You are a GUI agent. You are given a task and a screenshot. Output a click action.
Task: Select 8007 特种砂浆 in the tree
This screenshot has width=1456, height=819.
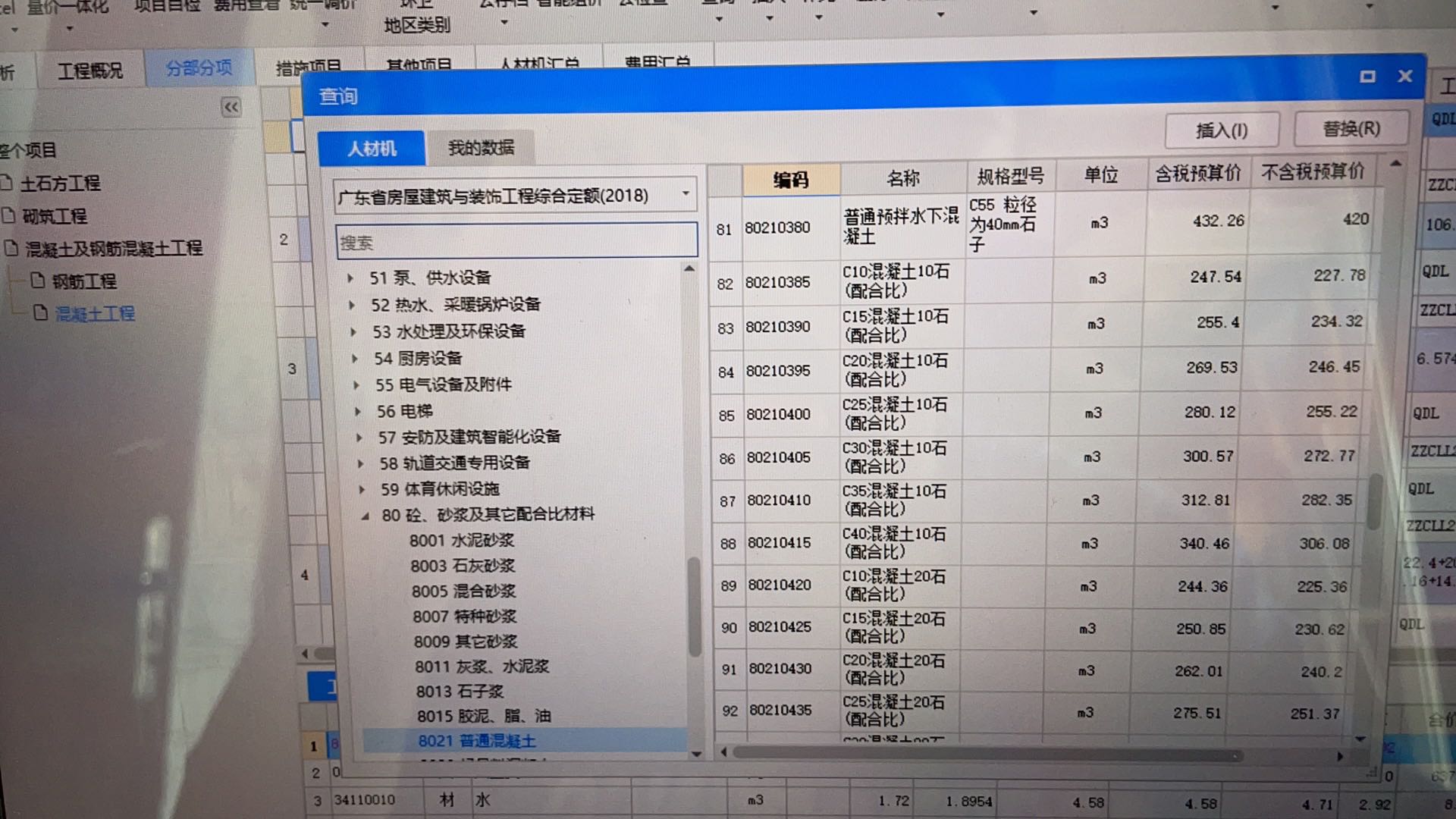(465, 617)
